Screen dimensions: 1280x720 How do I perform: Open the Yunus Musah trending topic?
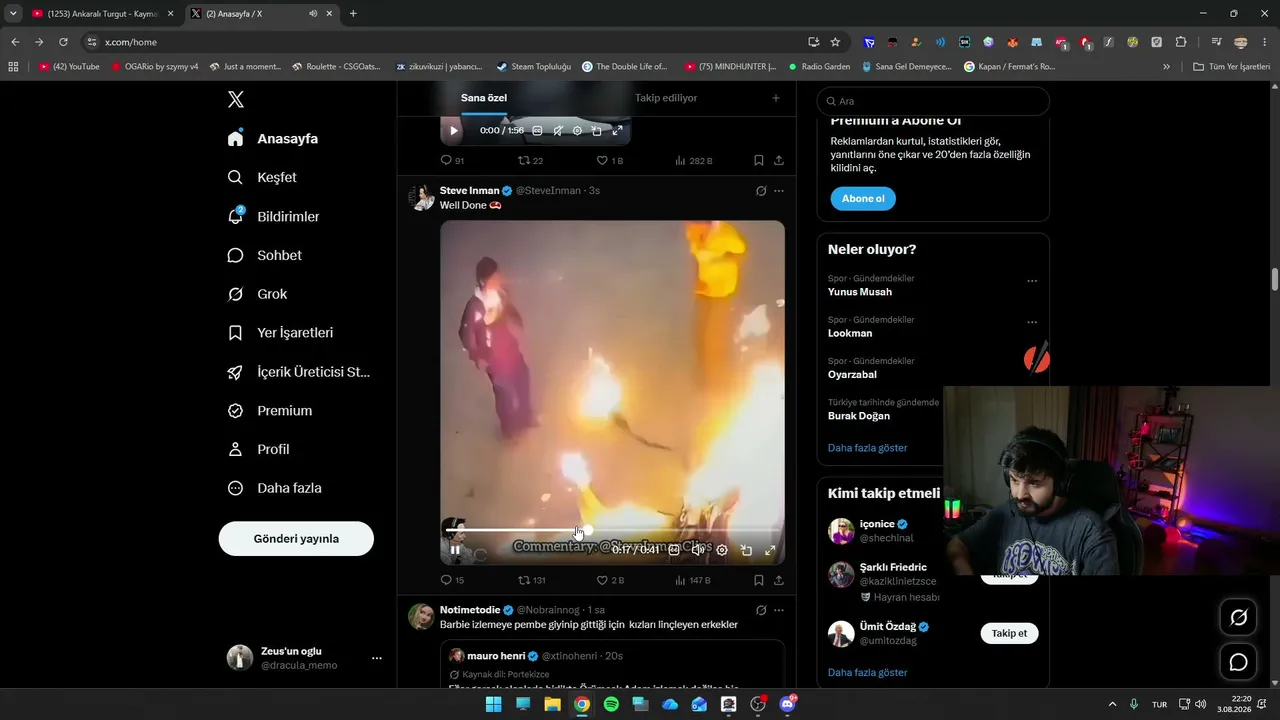860,292
